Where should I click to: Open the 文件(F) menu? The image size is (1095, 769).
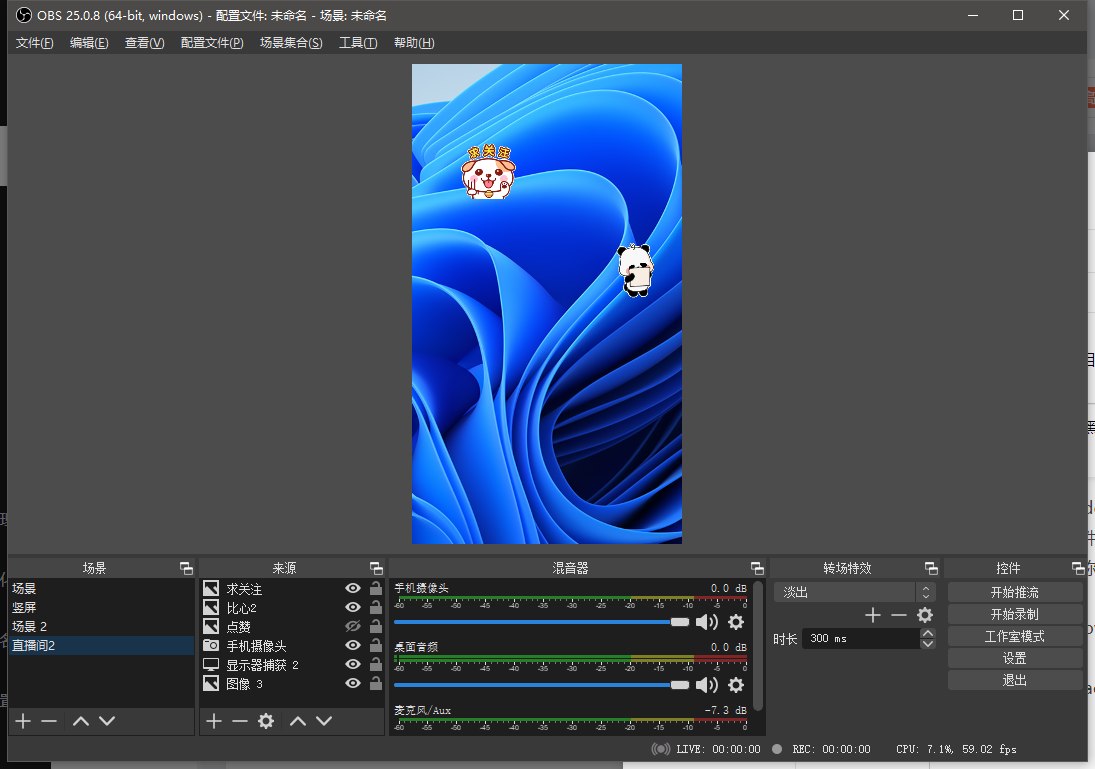(x=34, y=43)
